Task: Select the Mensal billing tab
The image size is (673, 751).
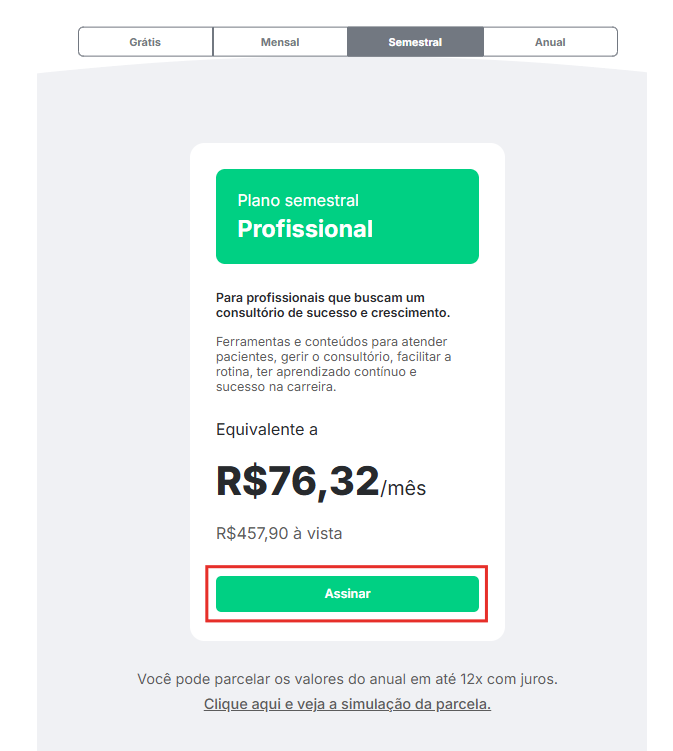Action: (x=280, y=42)
